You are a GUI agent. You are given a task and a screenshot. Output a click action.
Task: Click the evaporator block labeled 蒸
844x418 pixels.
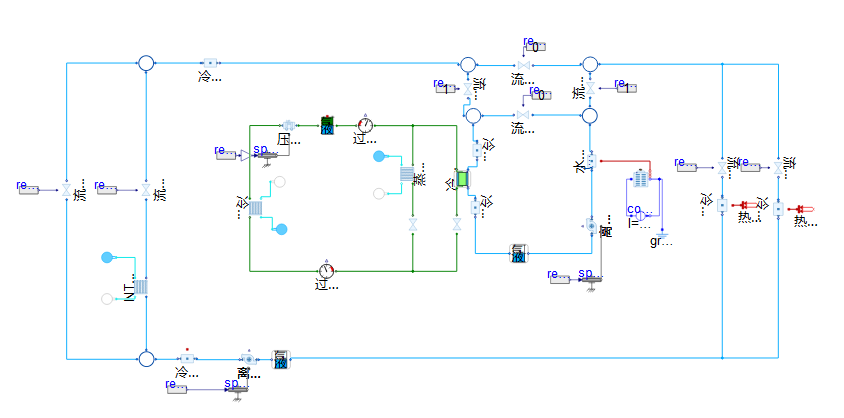click(x=407, y=175)
